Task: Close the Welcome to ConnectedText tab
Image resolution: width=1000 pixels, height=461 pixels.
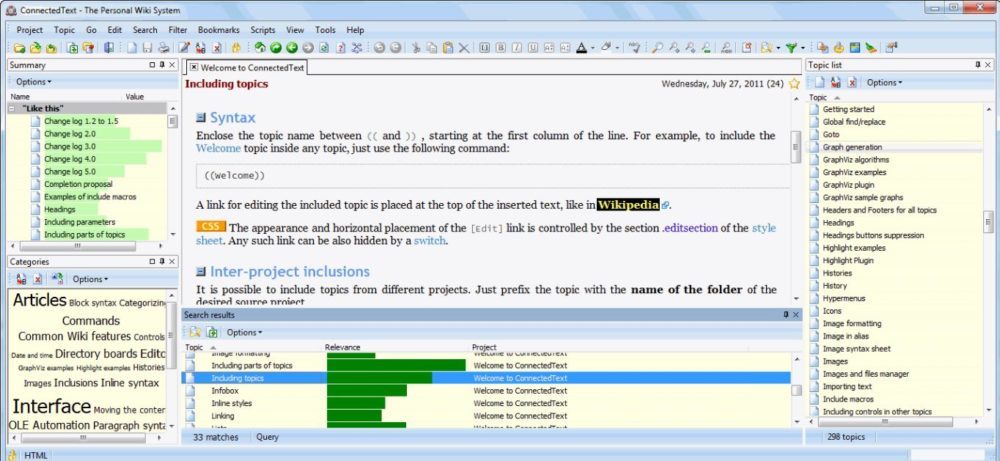Action: (x=194, y=67)
